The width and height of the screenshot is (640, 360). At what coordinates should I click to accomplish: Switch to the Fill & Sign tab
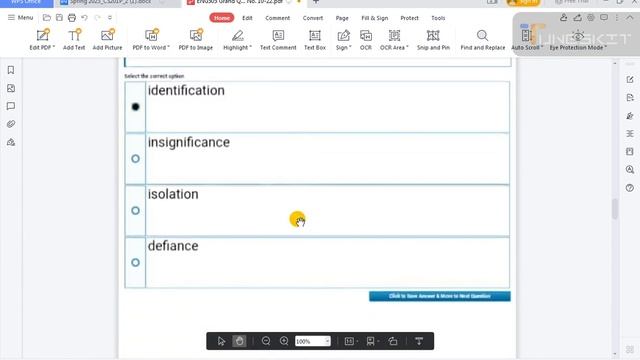pos(375,18)
